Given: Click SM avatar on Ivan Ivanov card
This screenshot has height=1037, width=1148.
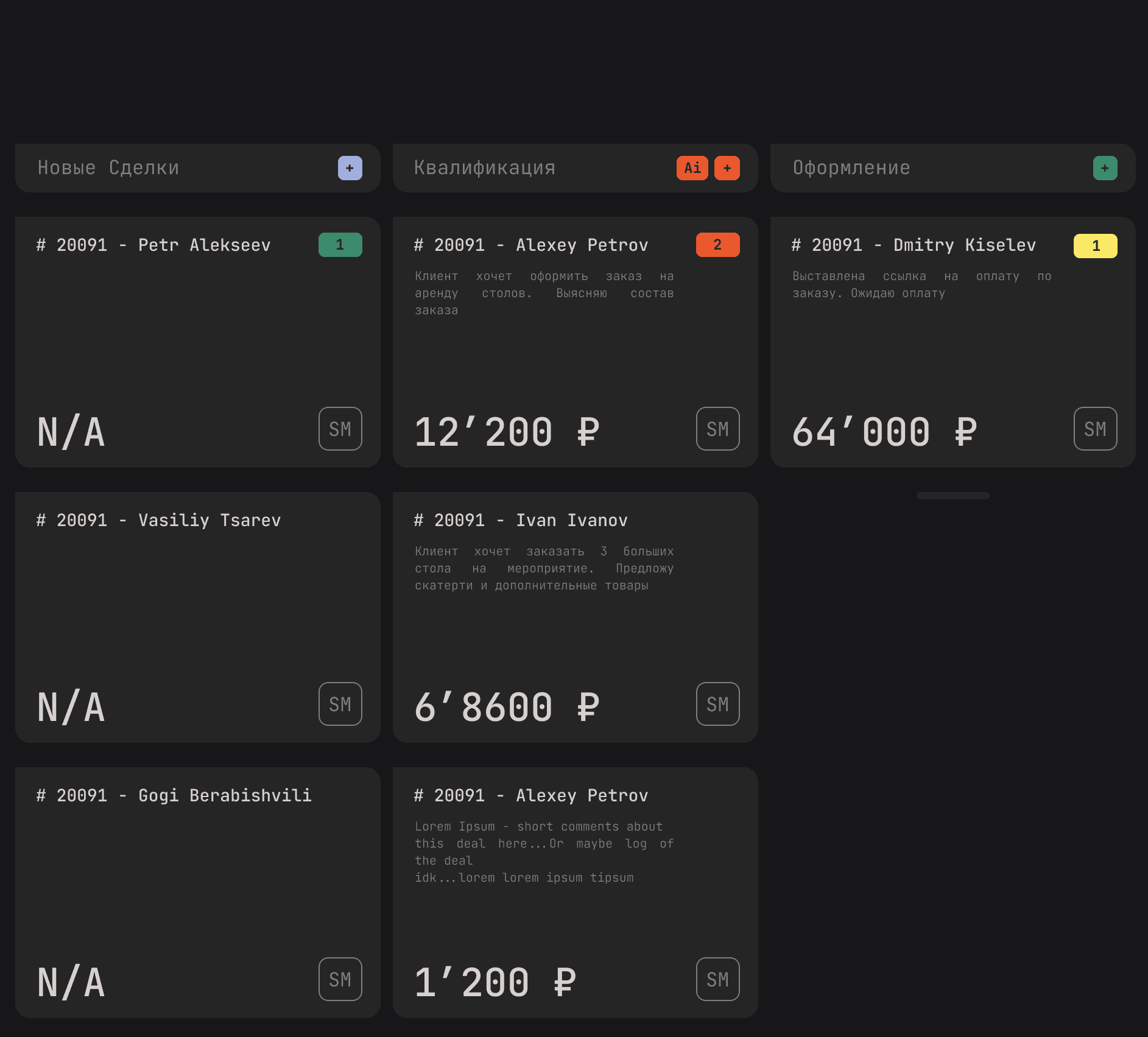Looking at the screenshot, I should (x=717, y=704).
